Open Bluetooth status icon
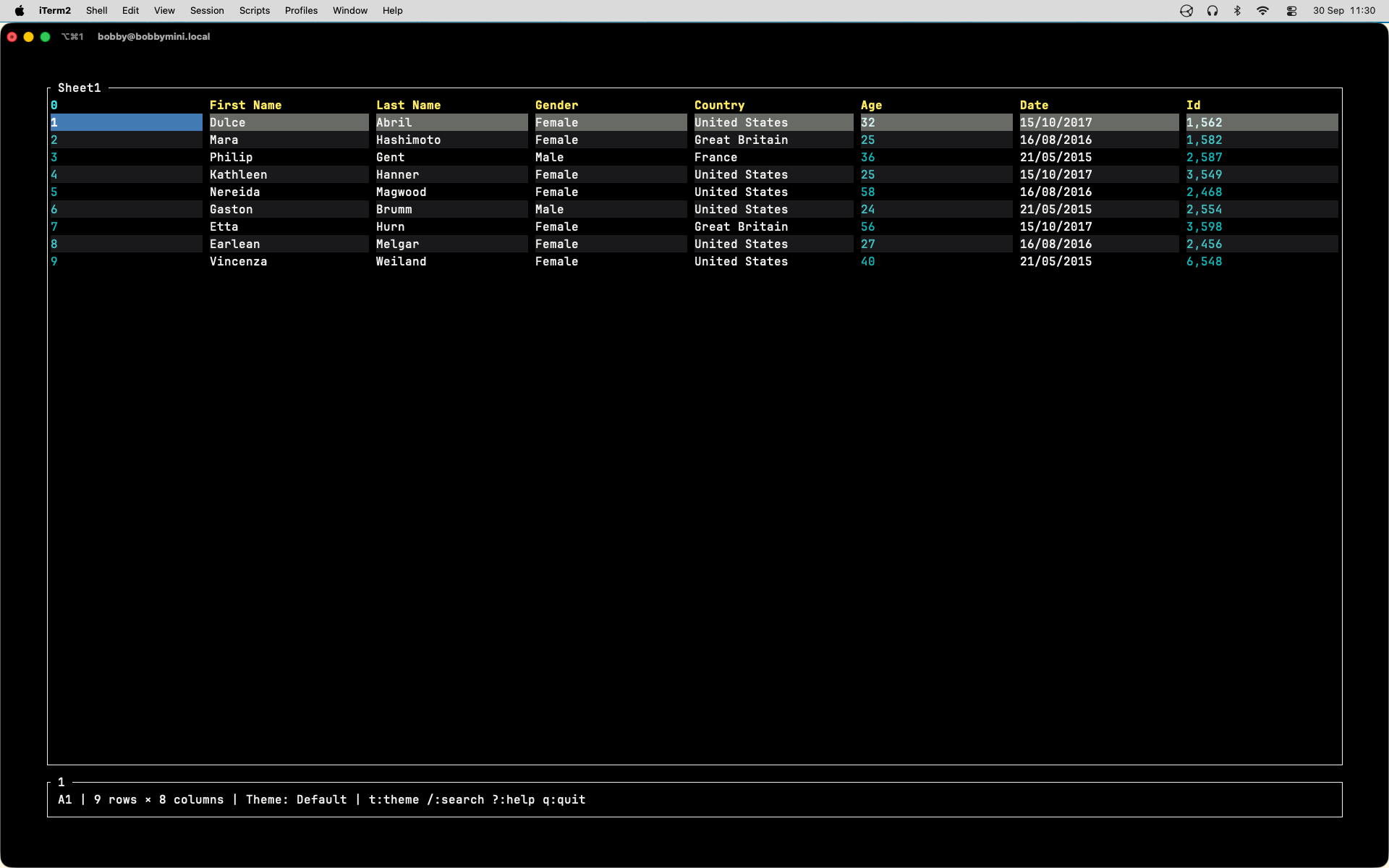The height and width of the screenshot is (868, 1389). click(x=1237, y=11)
